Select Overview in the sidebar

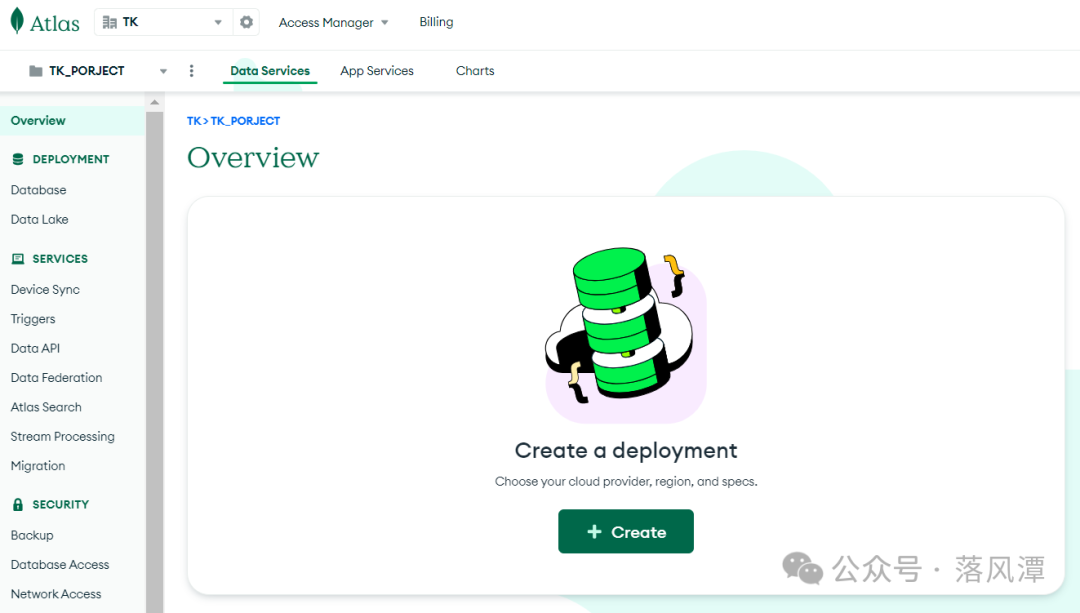point(72,121)
